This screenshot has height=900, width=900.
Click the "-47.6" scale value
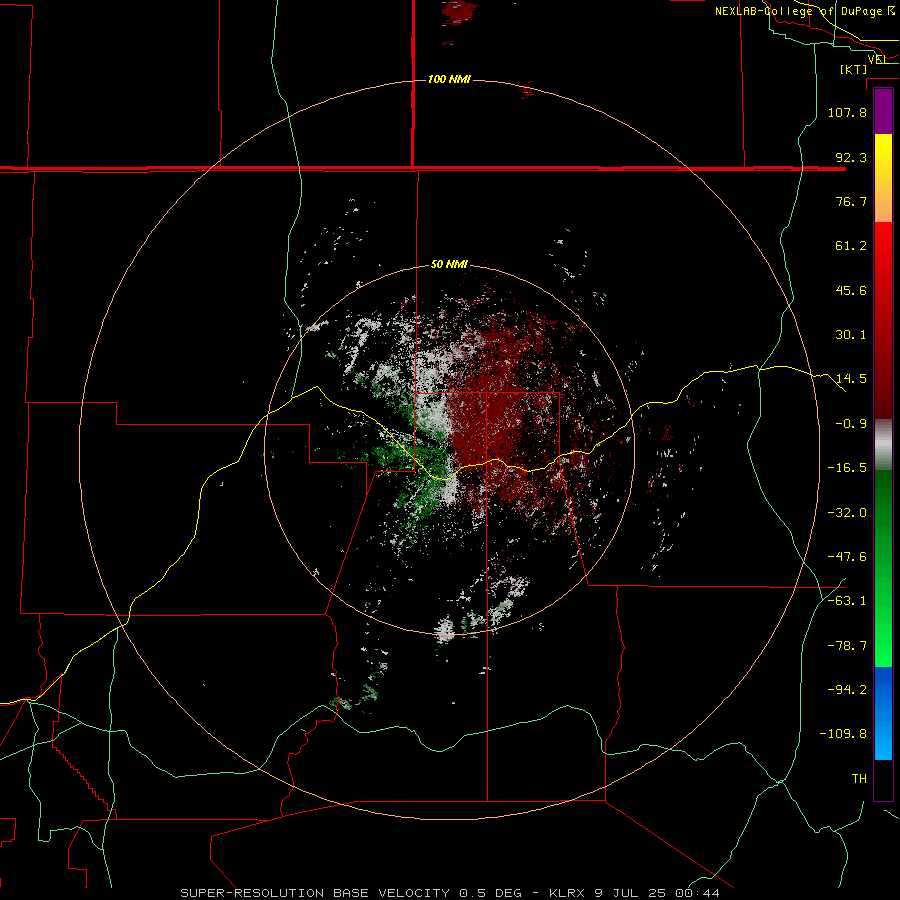click(847, 557)
